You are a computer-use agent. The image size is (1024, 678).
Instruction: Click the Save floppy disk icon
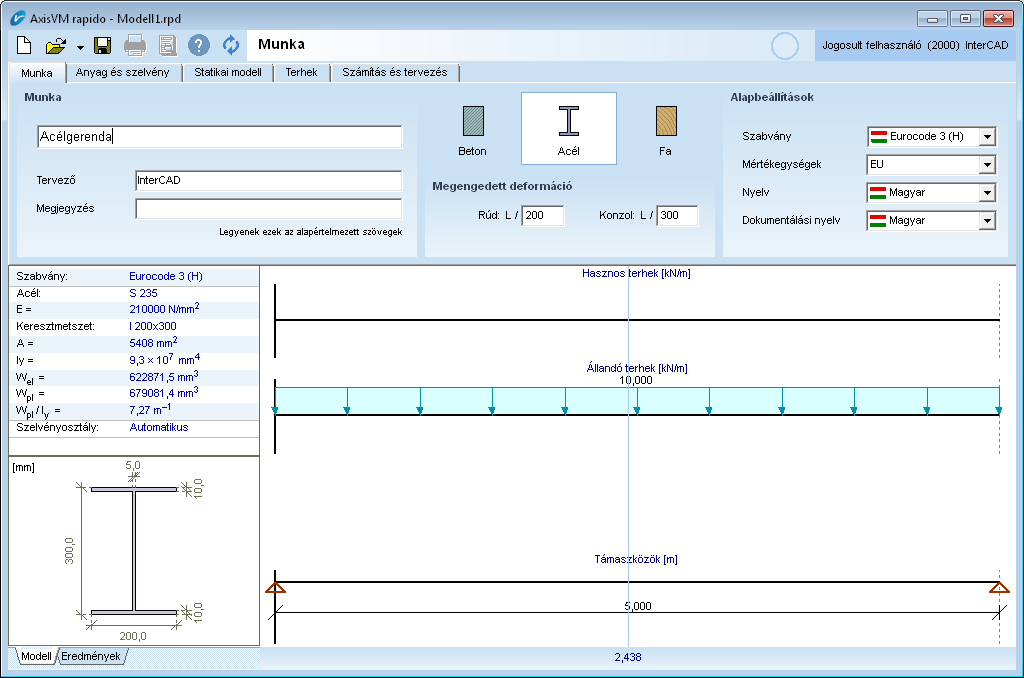tap(103, 45)
